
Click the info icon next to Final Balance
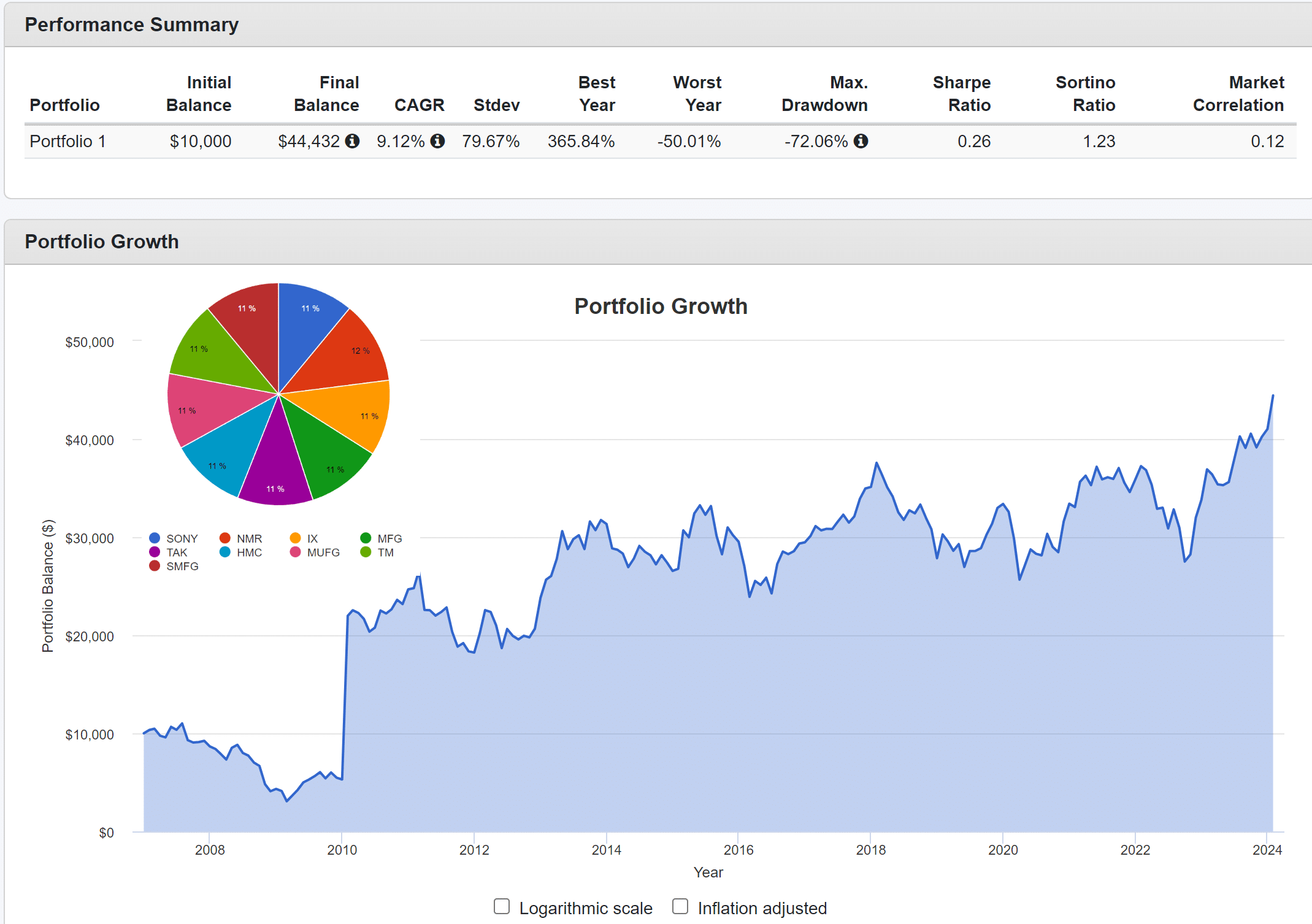(352, 141)
